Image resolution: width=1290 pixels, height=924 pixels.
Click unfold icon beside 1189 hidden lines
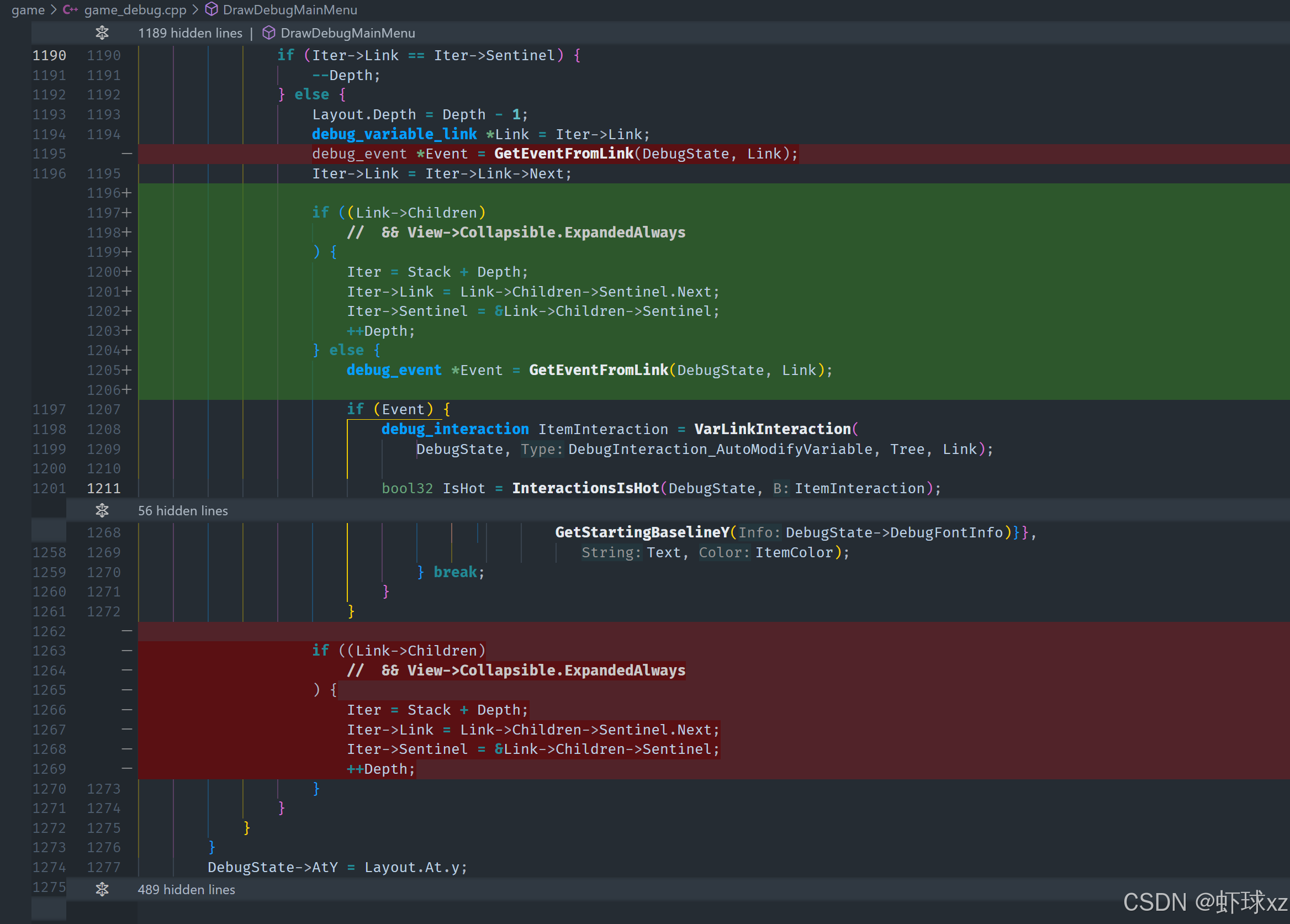click(102, 33)
